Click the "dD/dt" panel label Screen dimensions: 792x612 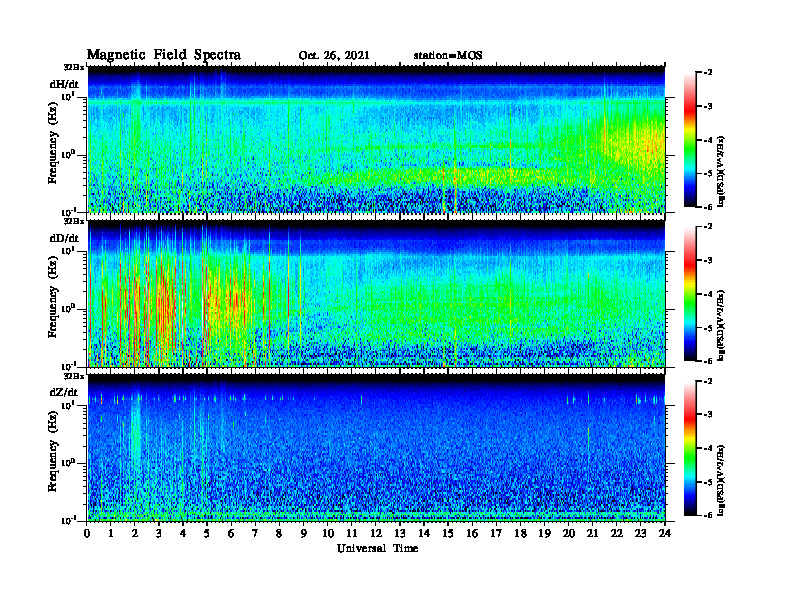click(64, 238)
